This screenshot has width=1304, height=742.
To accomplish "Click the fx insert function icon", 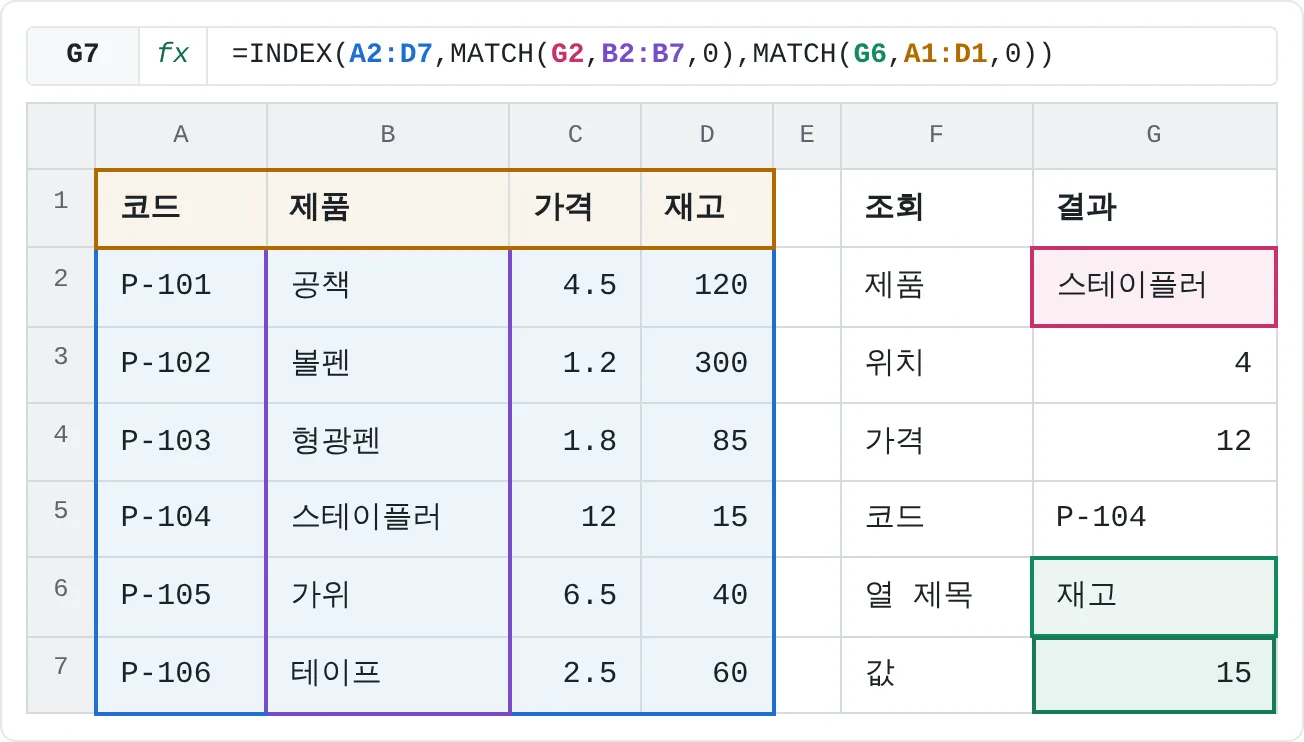I will point(173,54).
